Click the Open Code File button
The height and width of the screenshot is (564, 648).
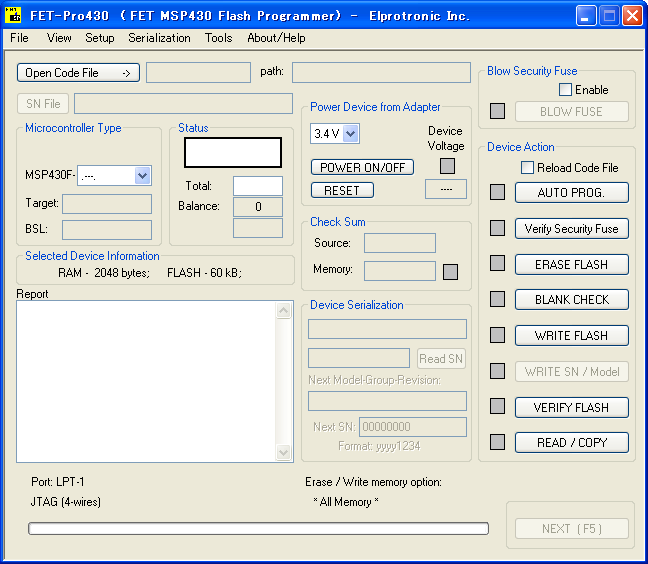coord(79,73)
